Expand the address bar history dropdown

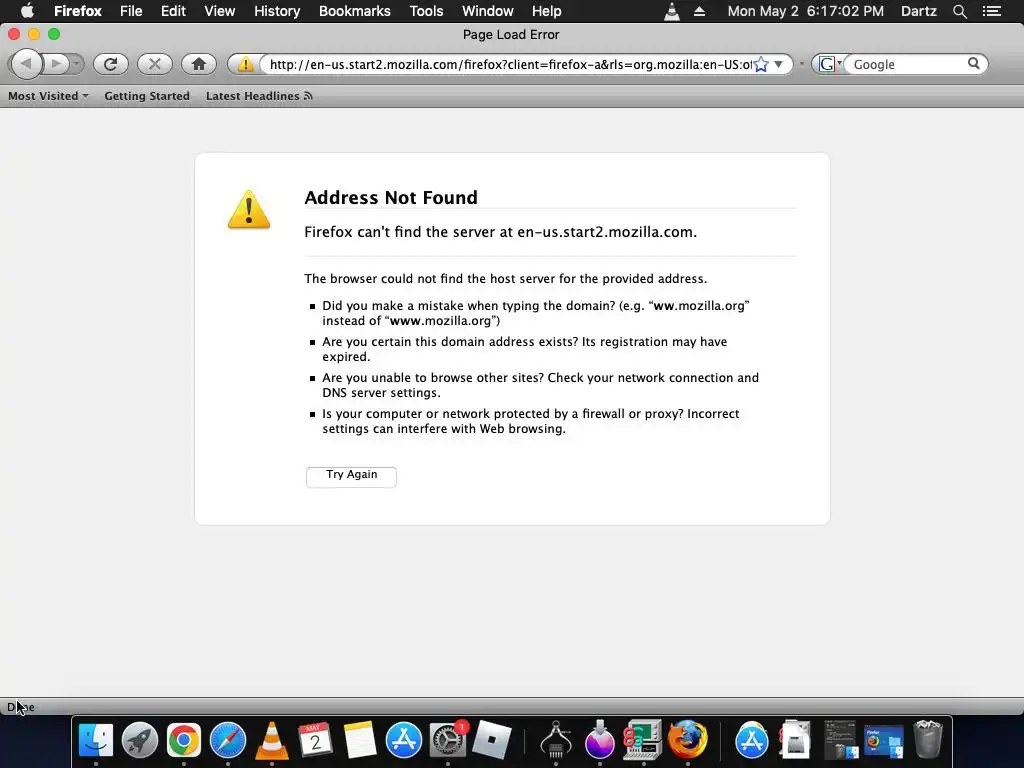778,64
